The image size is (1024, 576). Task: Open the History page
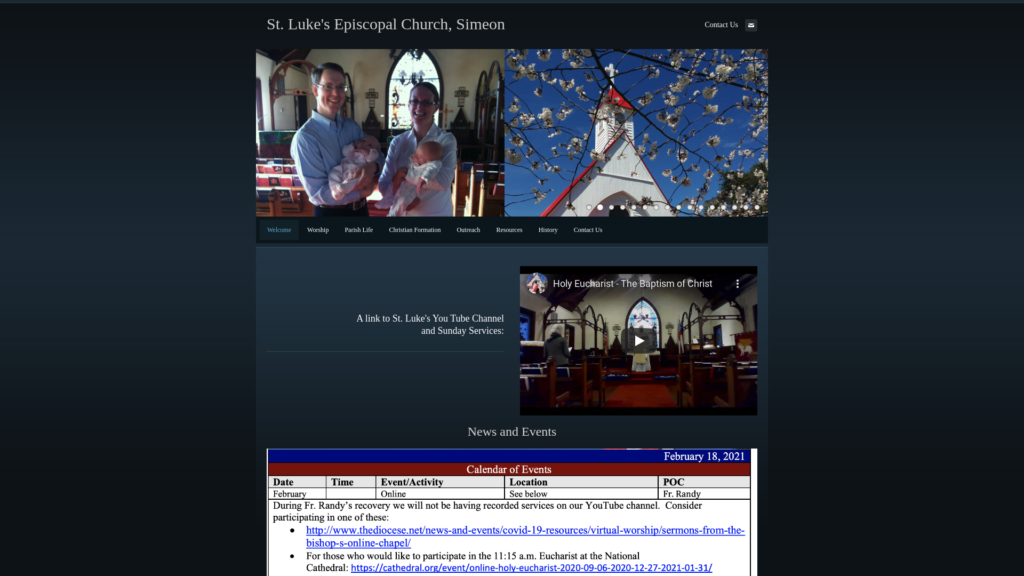coord(548,230)
